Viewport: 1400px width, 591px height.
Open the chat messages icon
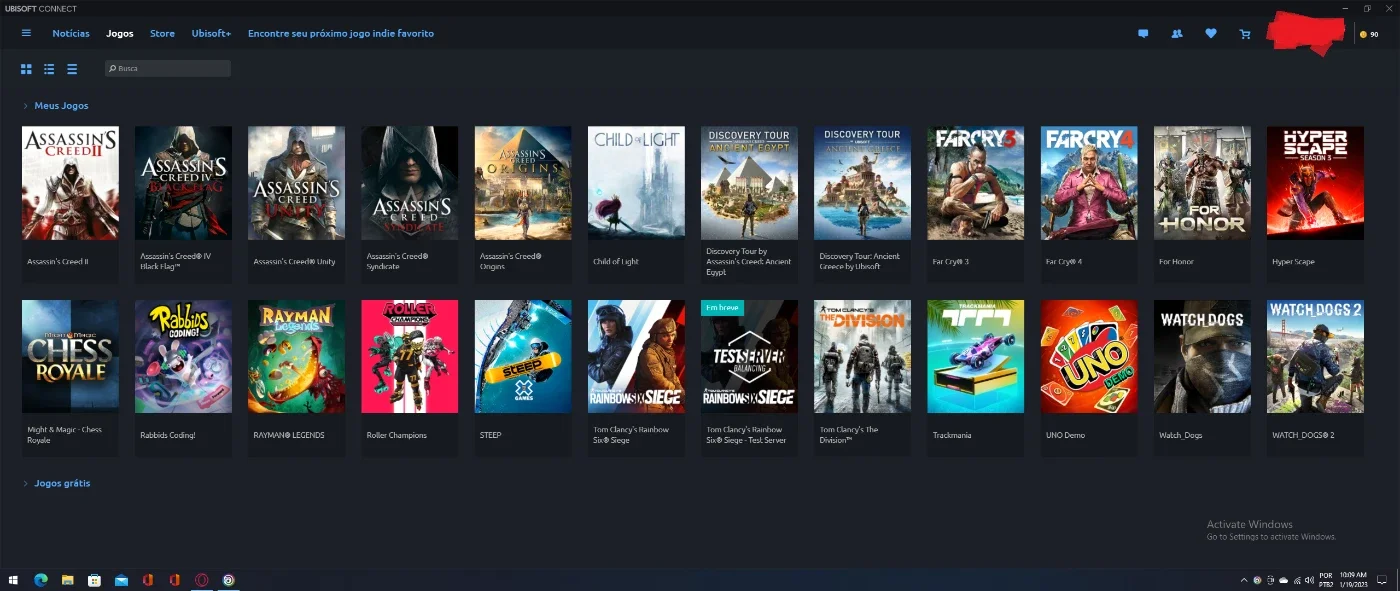tap(1143, 33)
